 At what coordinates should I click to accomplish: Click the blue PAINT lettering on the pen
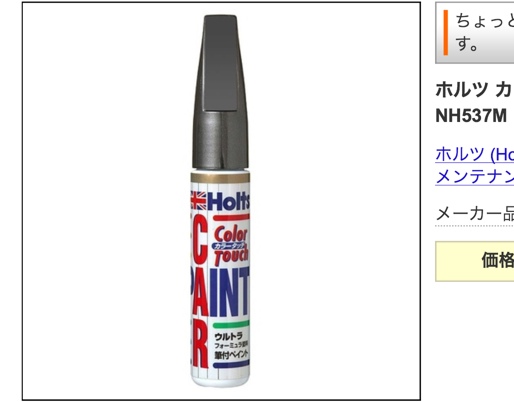click(230, 293)
